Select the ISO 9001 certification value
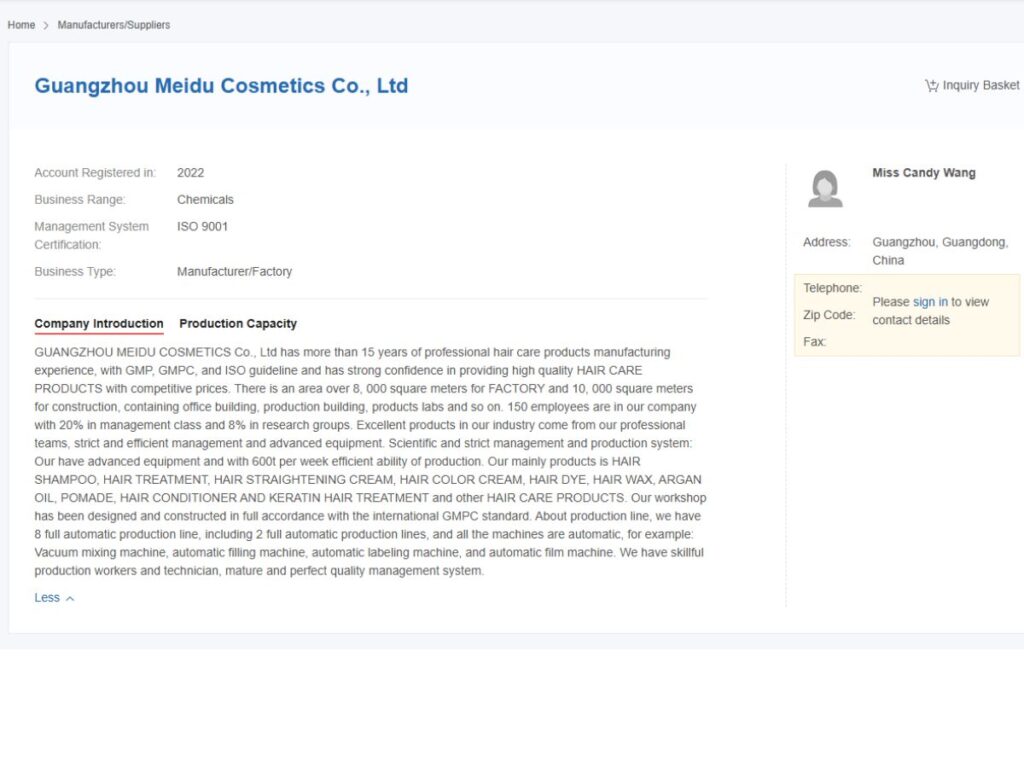Image resolution: width=1024 pixels, height=768 pixels. click(202, 227)
